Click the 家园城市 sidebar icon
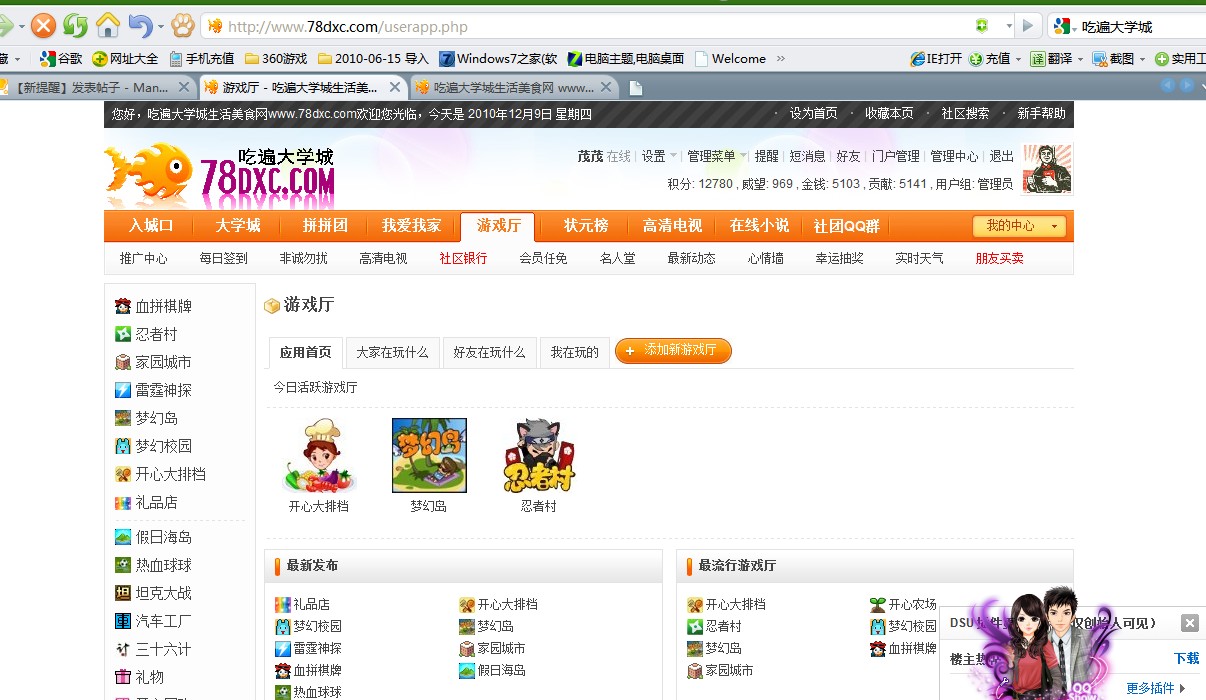Viewport: 1206px width, 700px height. coord(123,362)
